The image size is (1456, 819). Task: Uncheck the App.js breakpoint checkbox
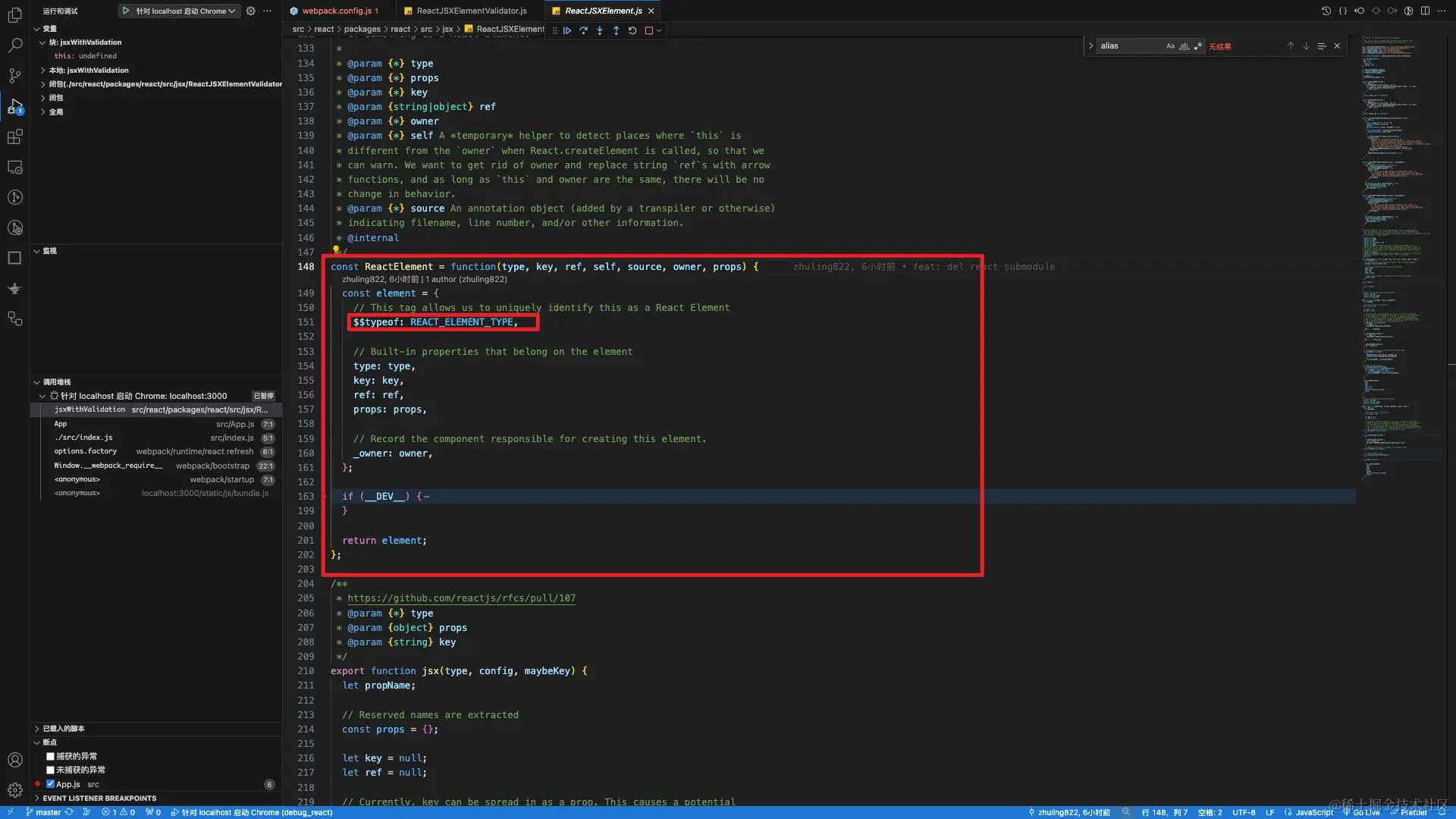click(50, 784)
